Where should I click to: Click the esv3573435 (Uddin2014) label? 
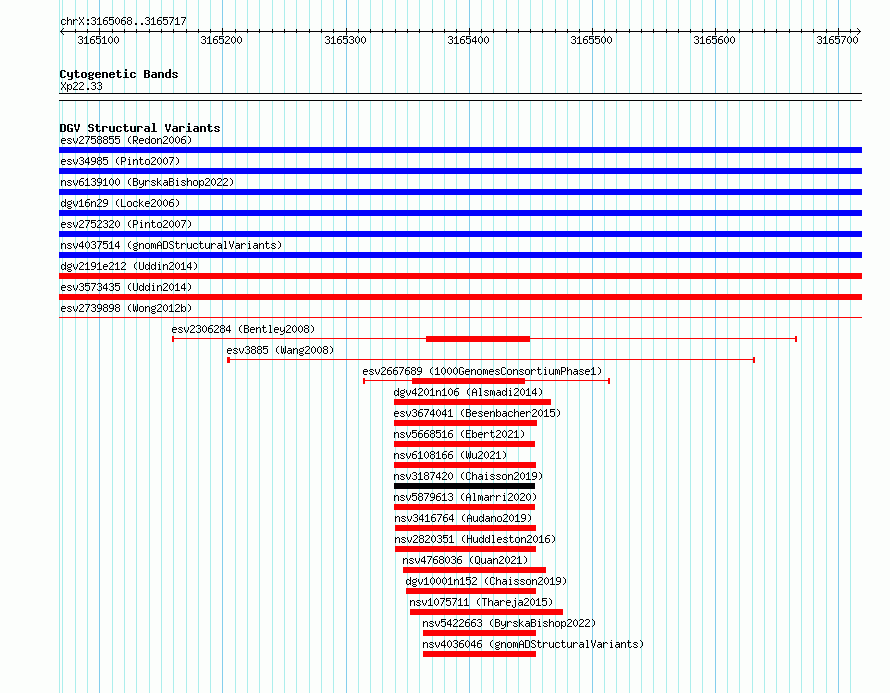pyautogui.click(x=126, y=287)
